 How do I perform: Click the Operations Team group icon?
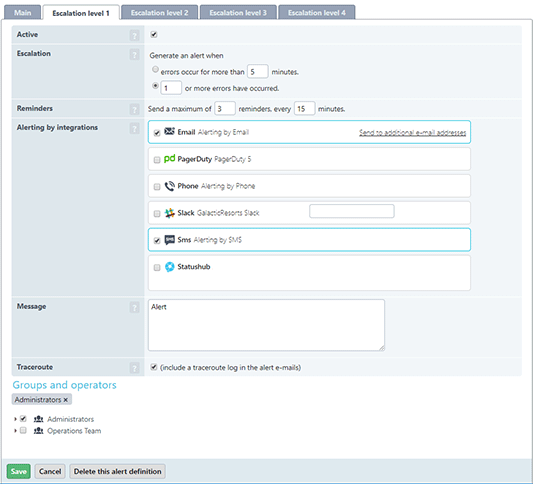(x=38, y=431)
